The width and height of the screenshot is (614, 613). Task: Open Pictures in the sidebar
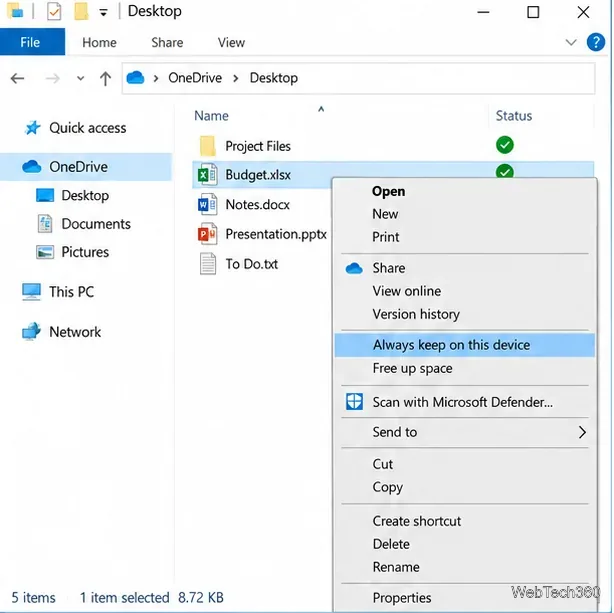tap(85, 252)
